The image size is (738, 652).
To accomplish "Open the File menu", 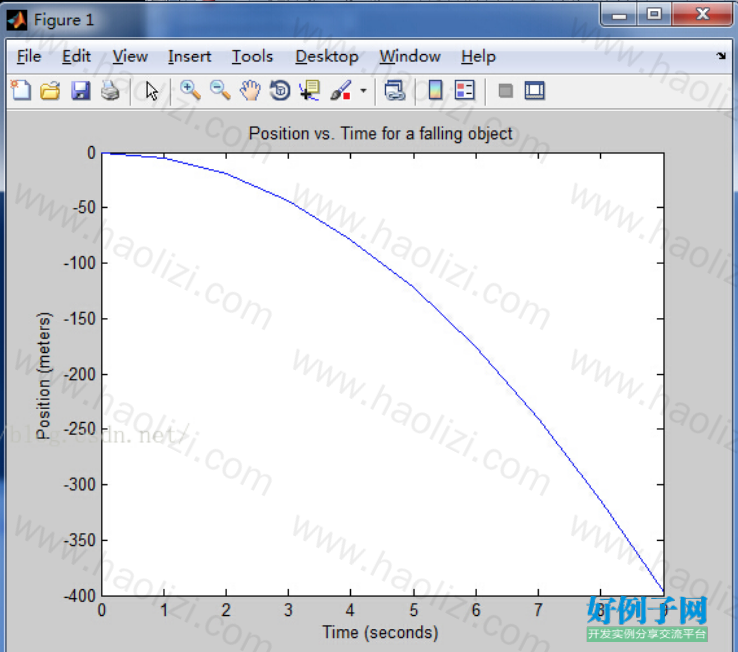I will point(29,56).
